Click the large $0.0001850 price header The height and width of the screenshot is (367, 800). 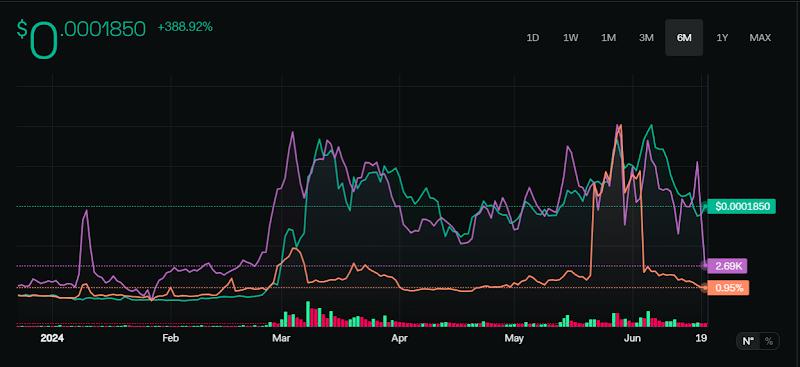82,38
